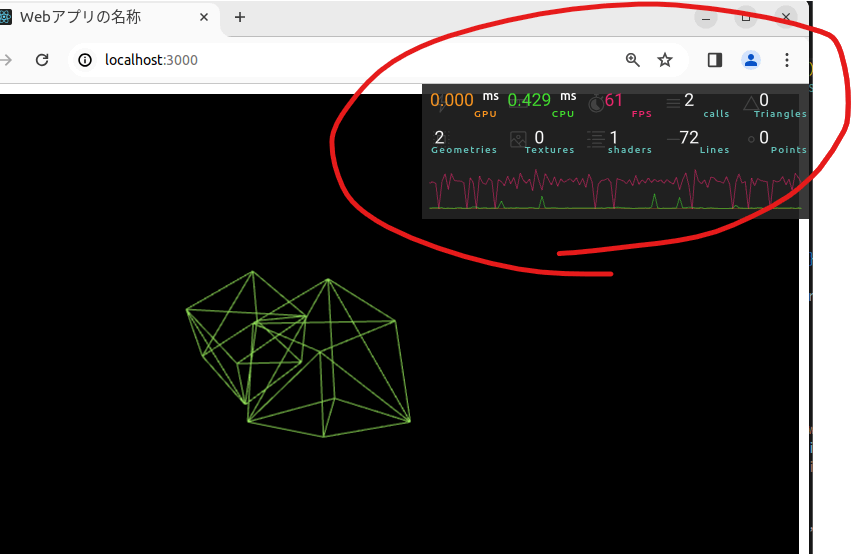Click the Textures image icon
The image size is (852, 554).
click(x=518, y=140)
